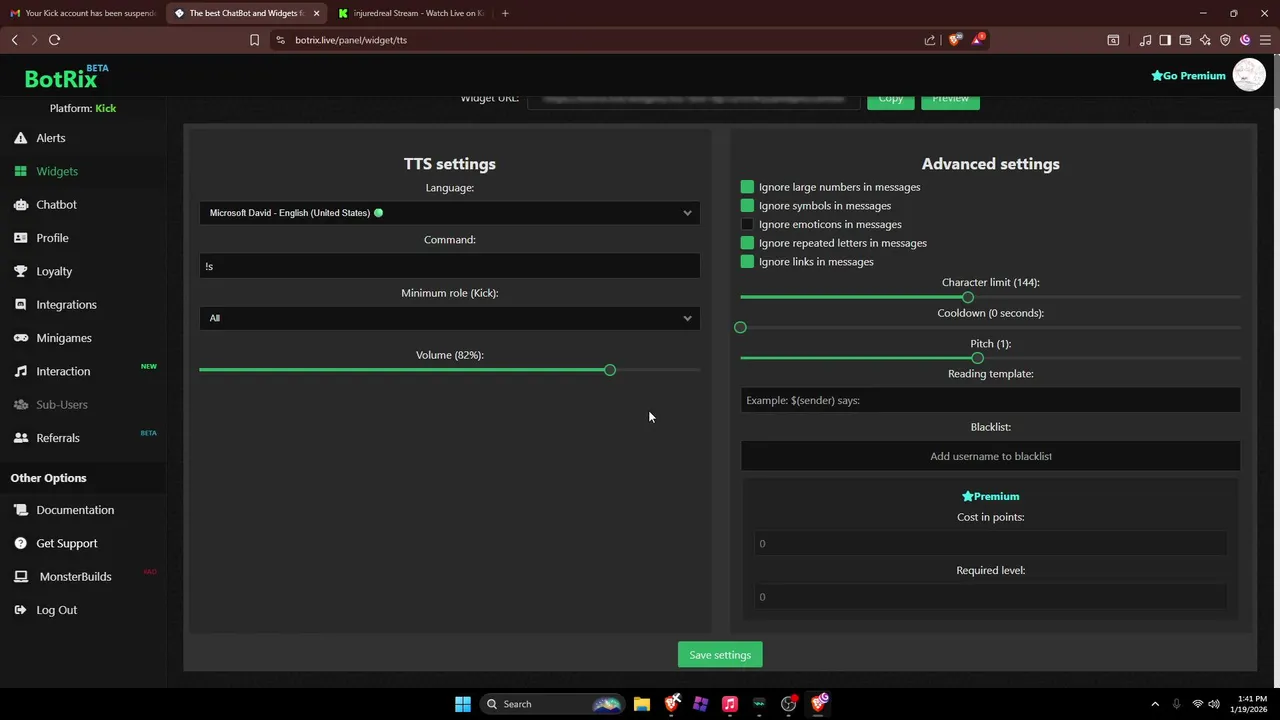The width and height of the screenshot is (1280, 720).
Task: Click the Brave shield icon in address bar
Action: click(955, 40)
